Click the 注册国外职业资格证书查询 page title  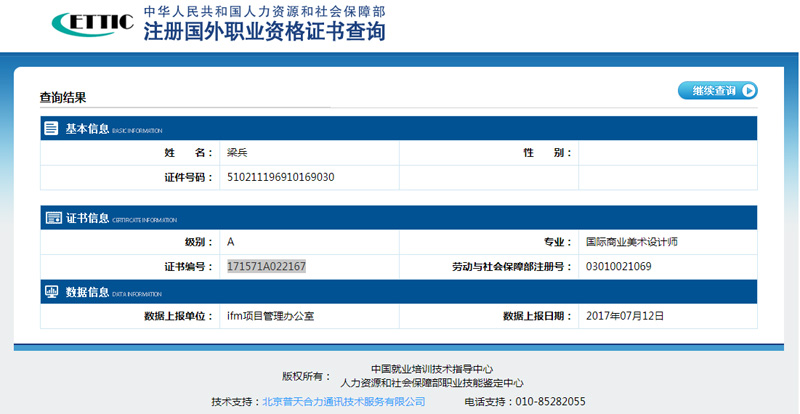(264, 33)
